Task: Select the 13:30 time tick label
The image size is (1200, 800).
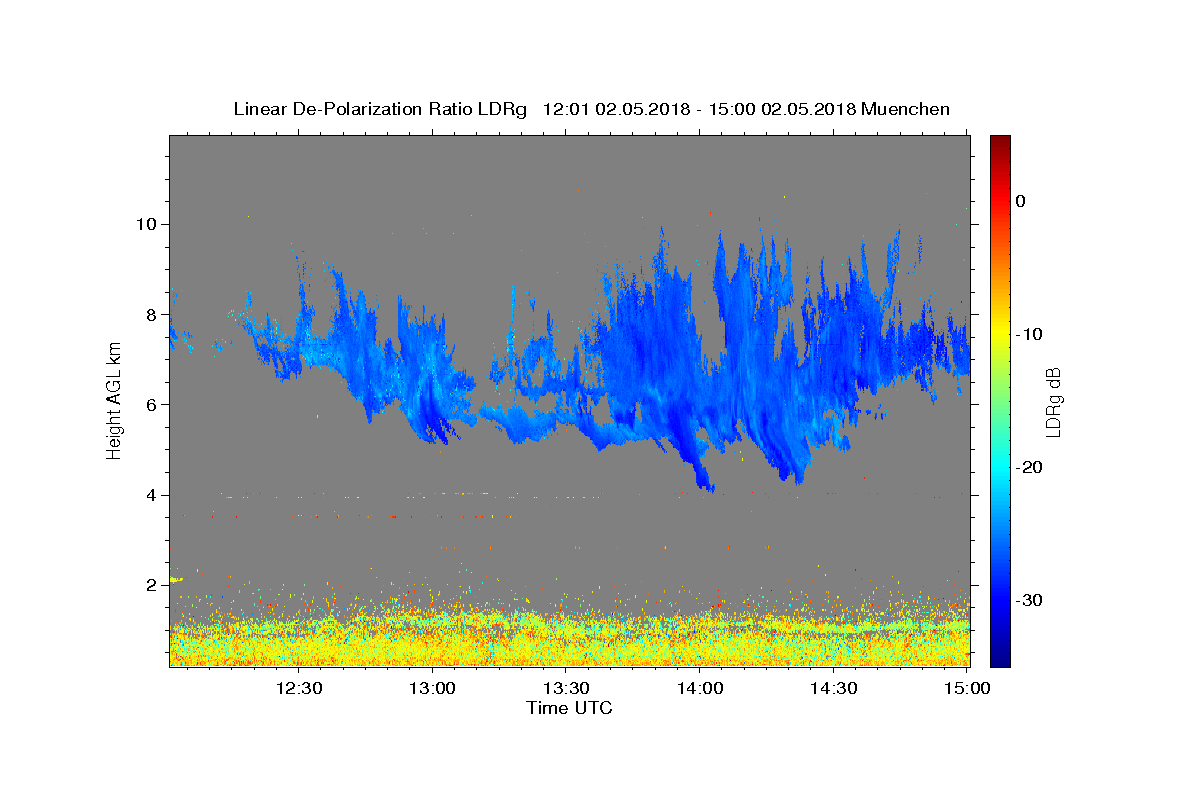Action: pos(566,689)
